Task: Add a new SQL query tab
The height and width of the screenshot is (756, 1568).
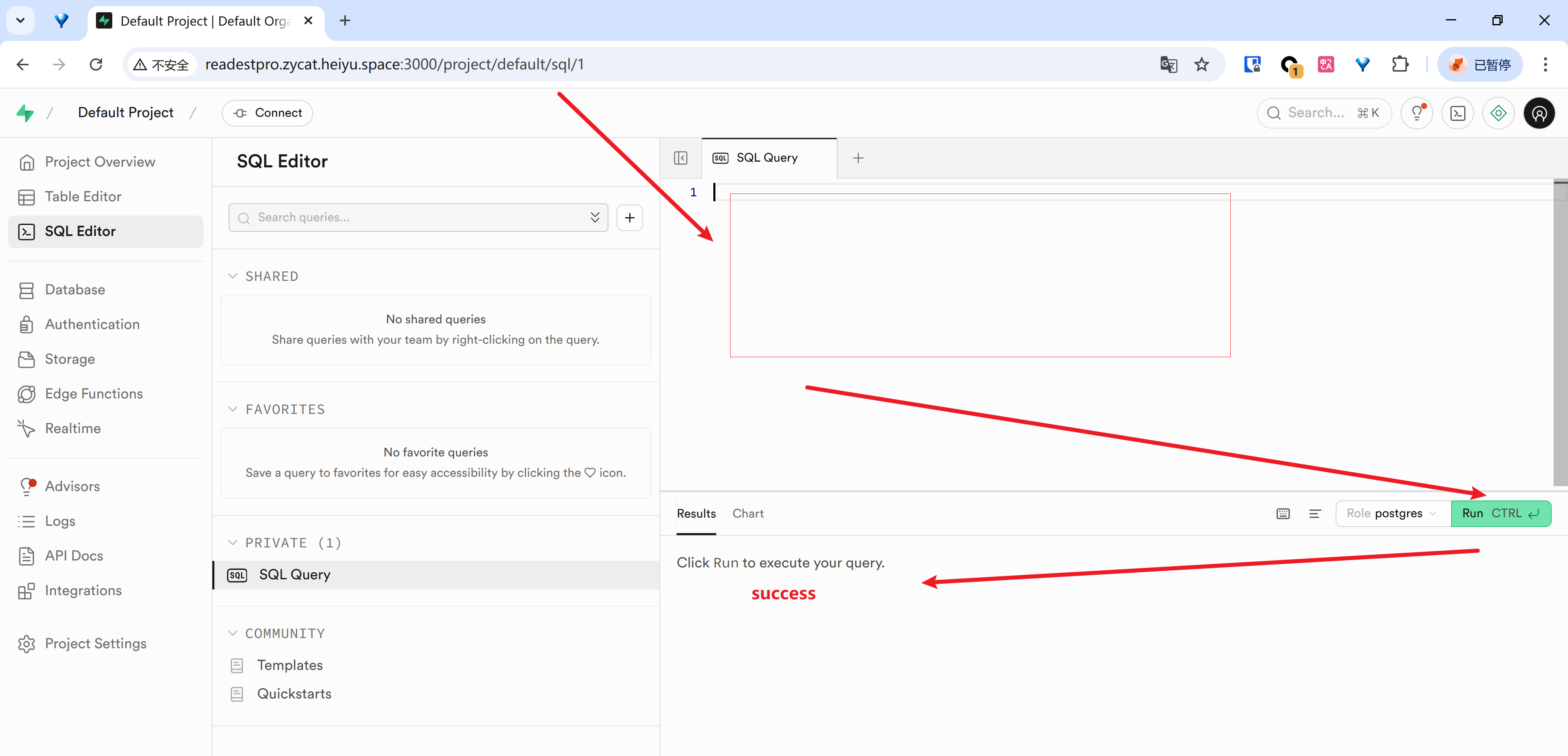Action: click(x=858, y=158)
